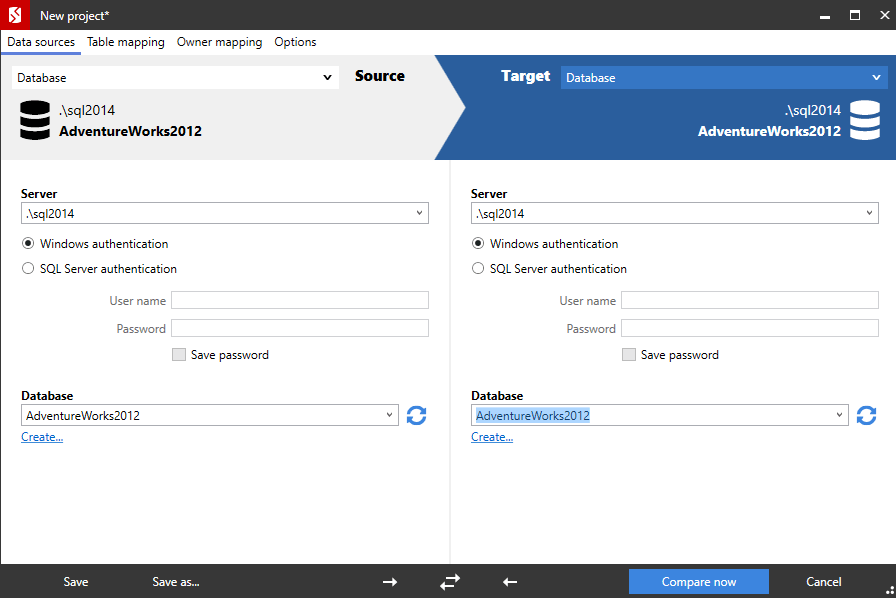The image size is (896, 598).
Task: Refresh the source database list
Action: coord(417,416)
